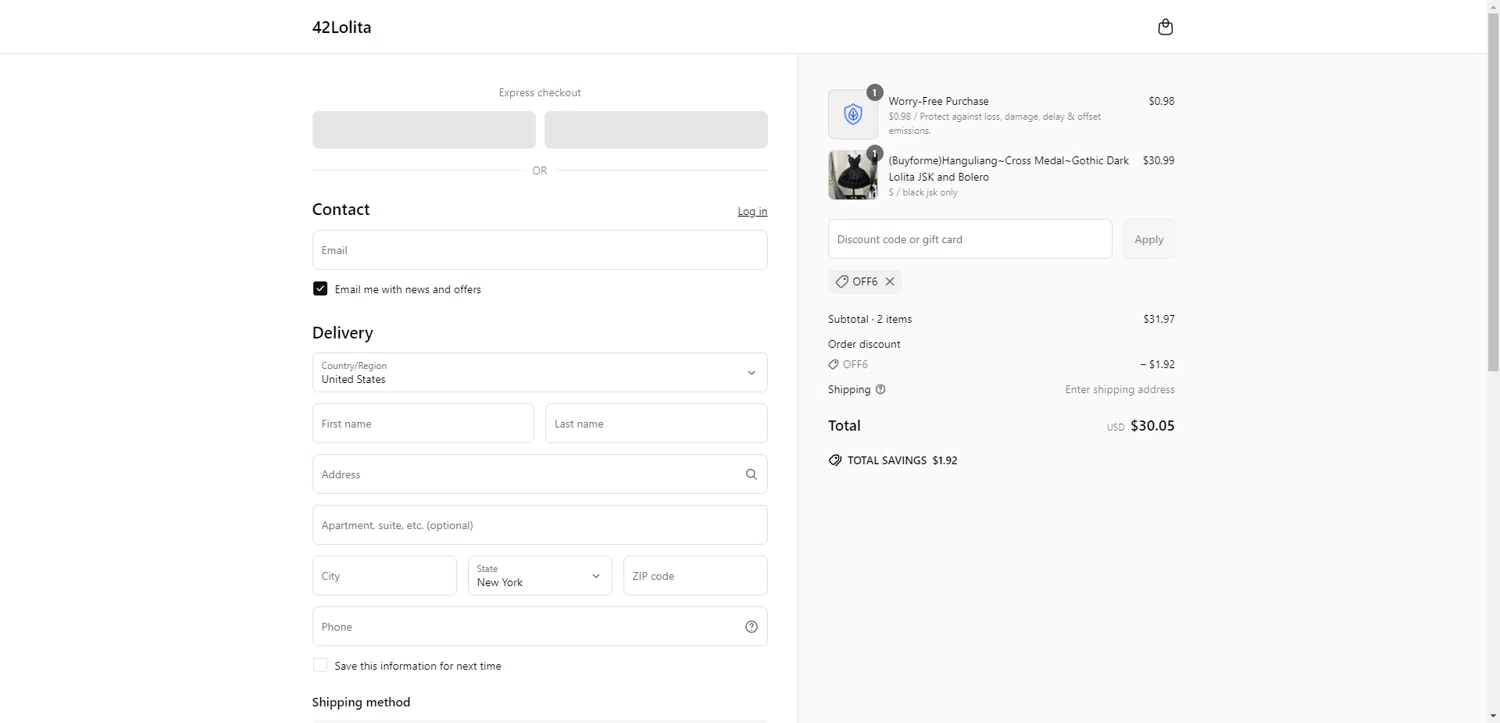
Task: Click the Gothic Lolita dress thumbnail
Action: click(853, 175)
